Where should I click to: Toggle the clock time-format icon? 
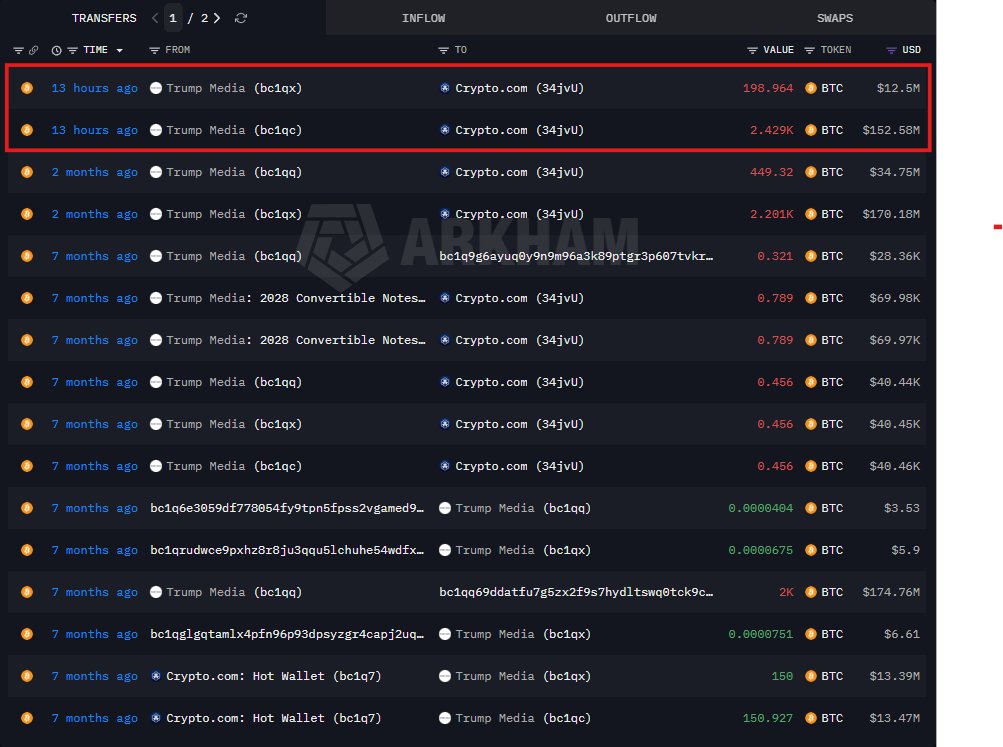pyautogui.click(x=56, y=50)
